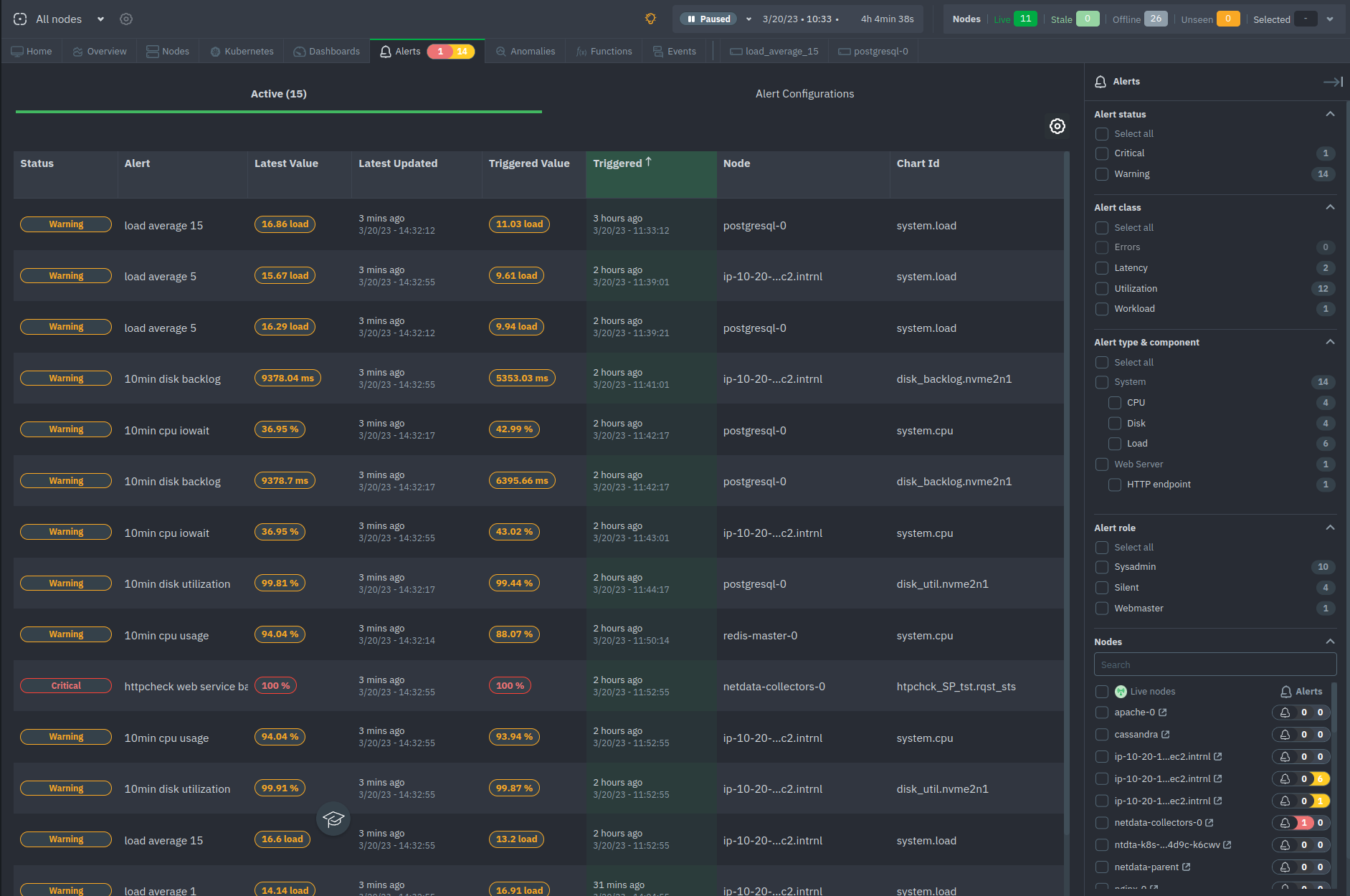Enable the Utilization alert class checkbox

(1102, 289)
